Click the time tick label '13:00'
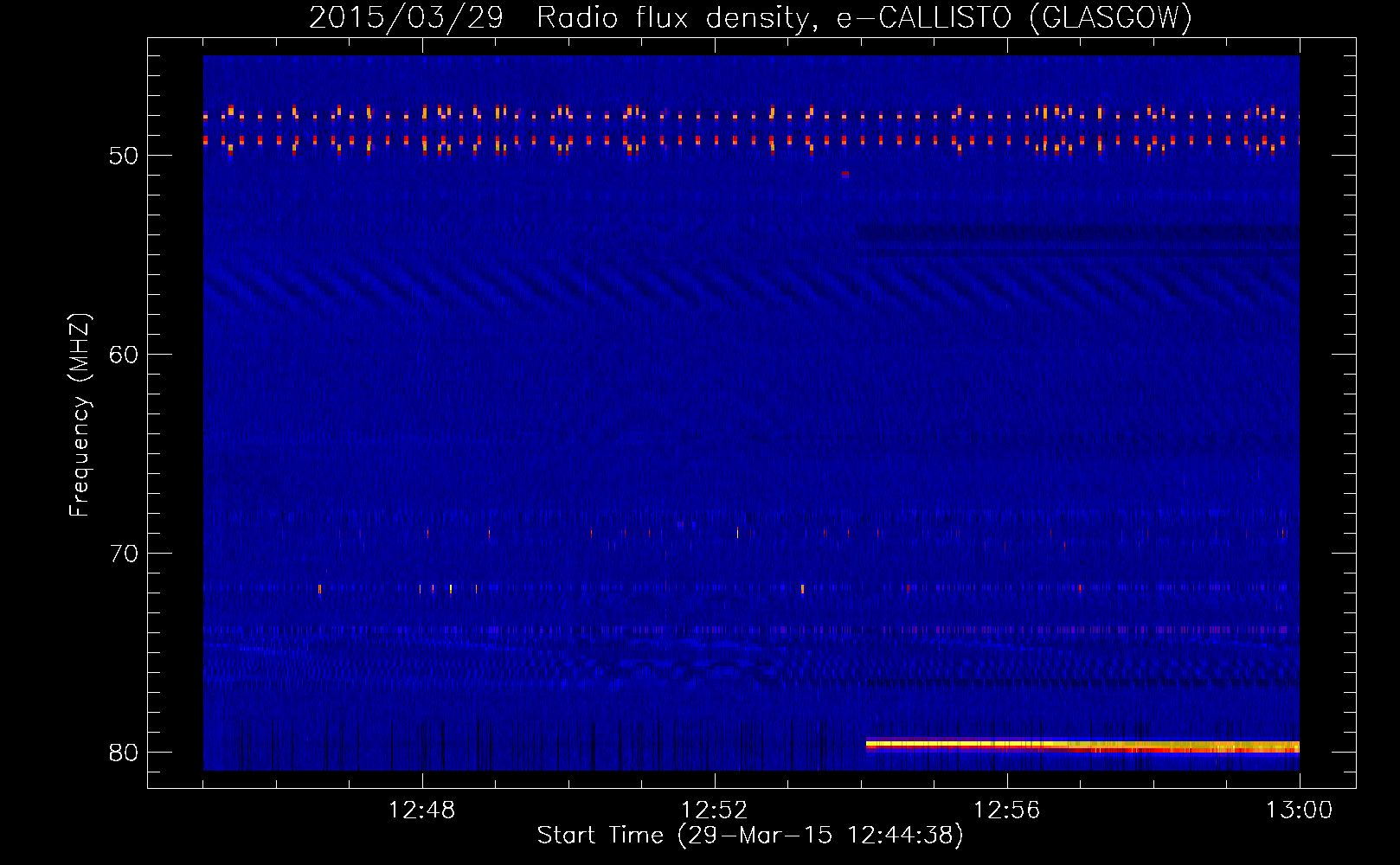The width and height of the screenshot is (1400, 865). coord(1300,811)
